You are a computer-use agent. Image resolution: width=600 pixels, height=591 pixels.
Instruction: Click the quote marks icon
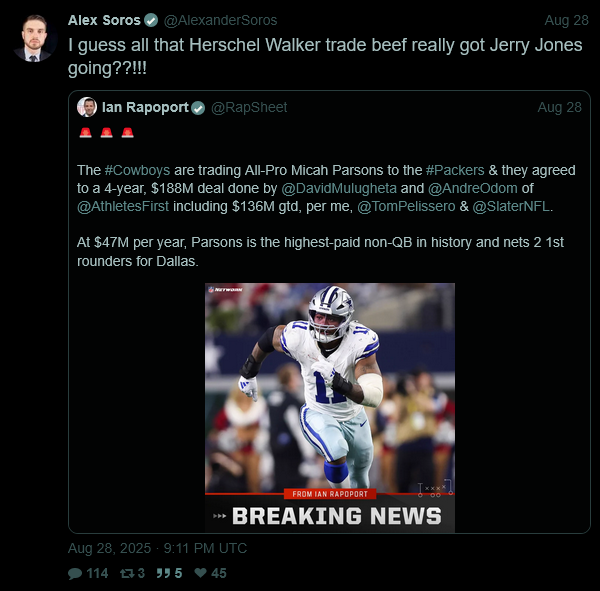point(163,573)
